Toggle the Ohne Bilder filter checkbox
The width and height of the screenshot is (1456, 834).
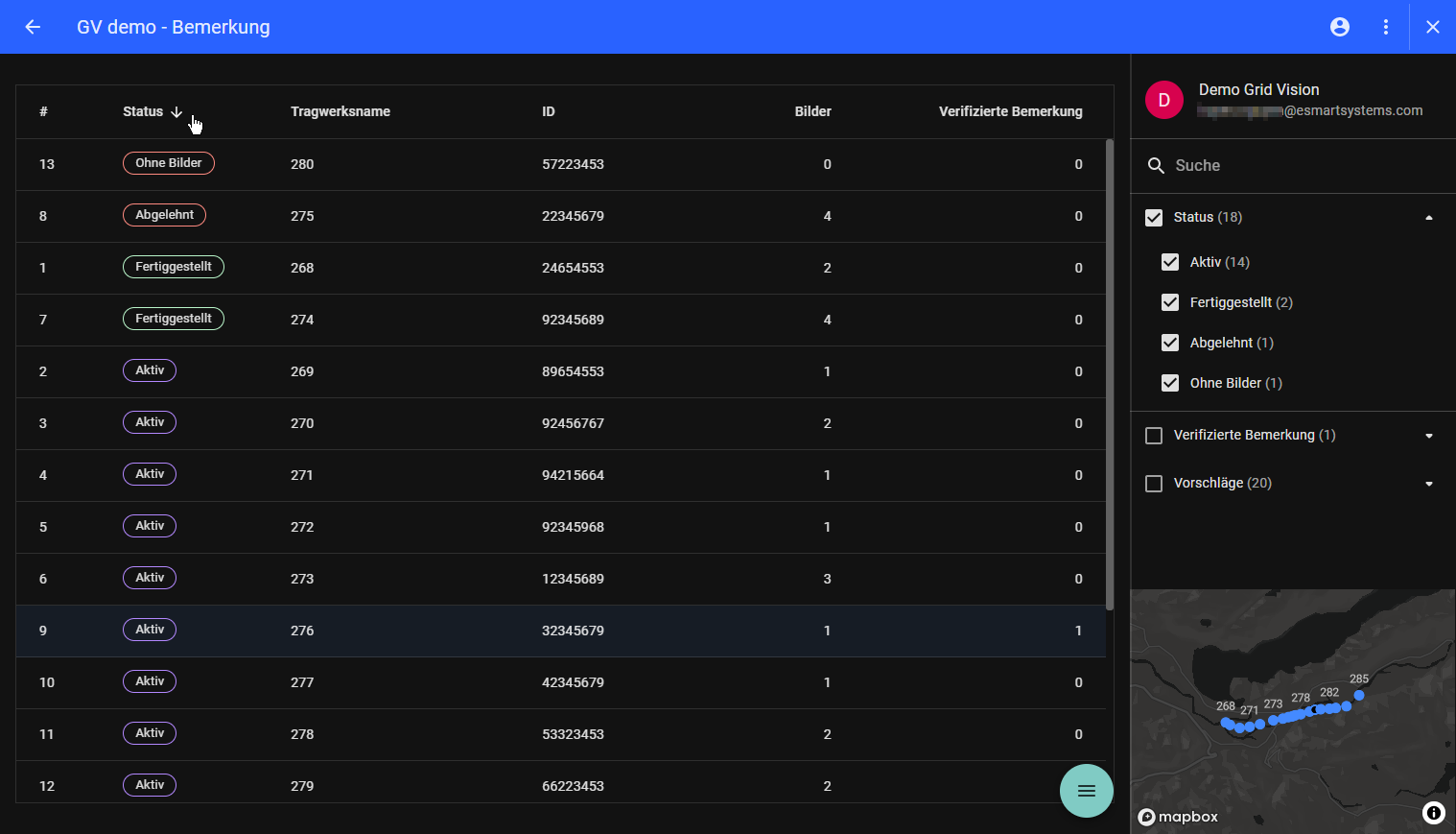click(x=1170, y=383)
